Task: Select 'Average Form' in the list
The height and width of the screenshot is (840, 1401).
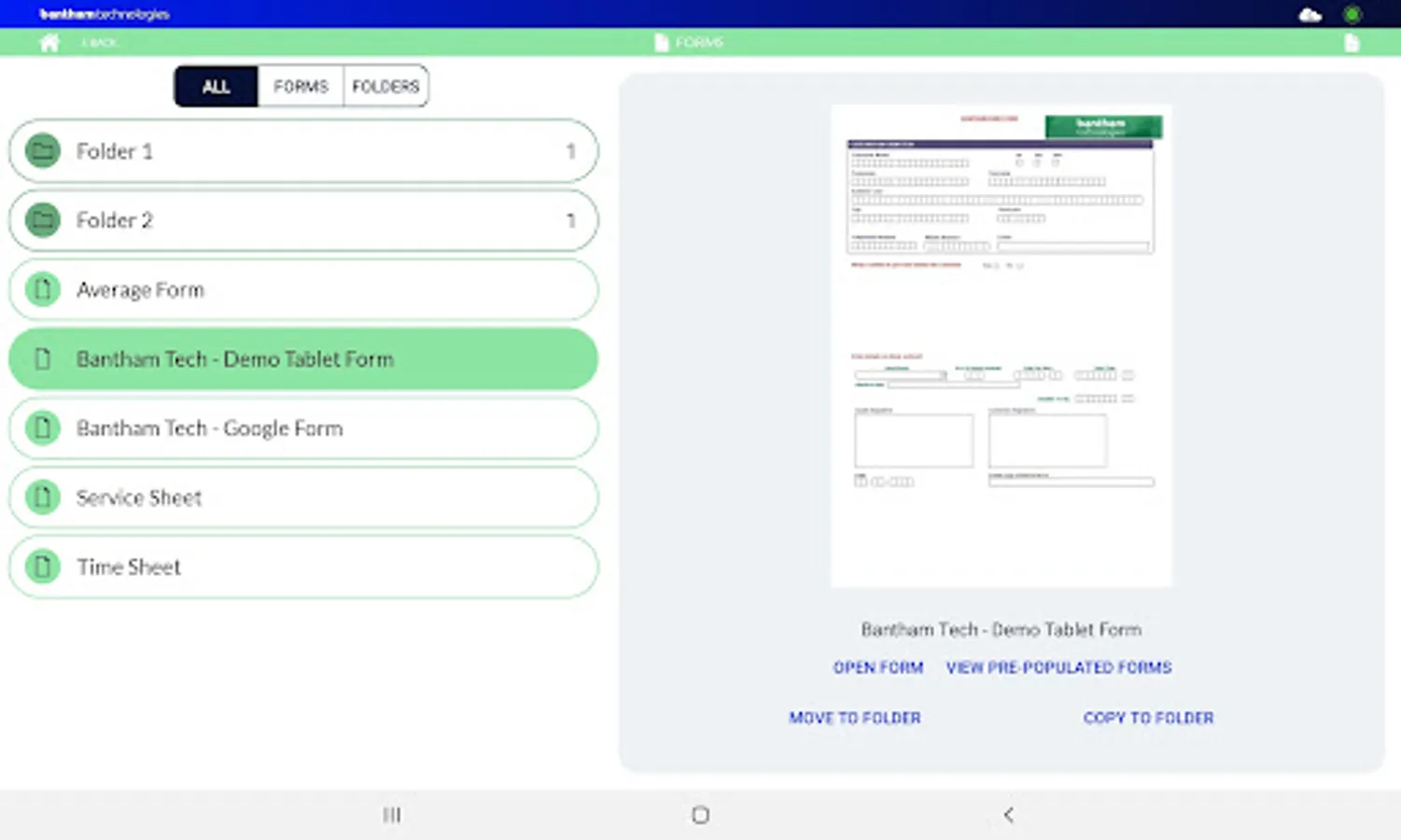Action: pyautogui.click(x=140, y=290)
